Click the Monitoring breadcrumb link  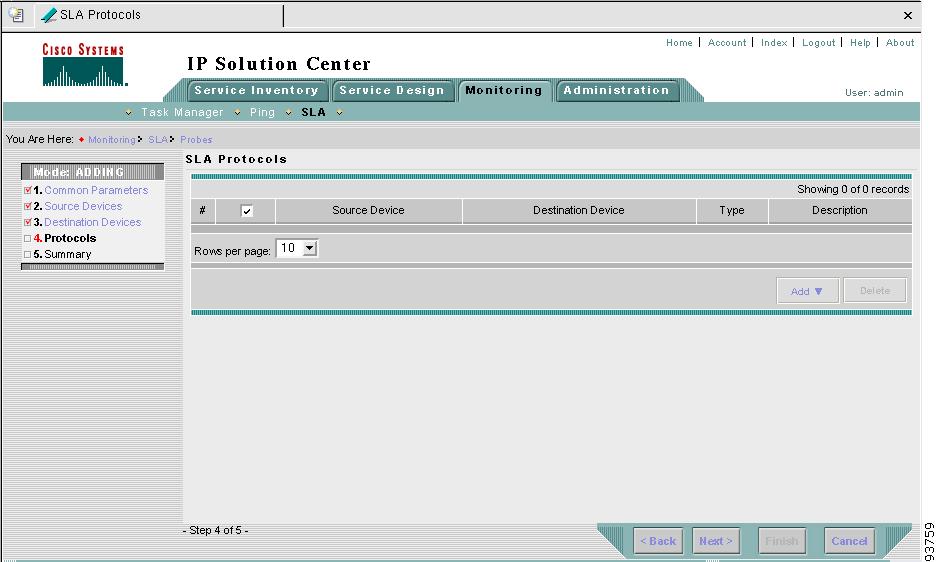pos(112,139)
